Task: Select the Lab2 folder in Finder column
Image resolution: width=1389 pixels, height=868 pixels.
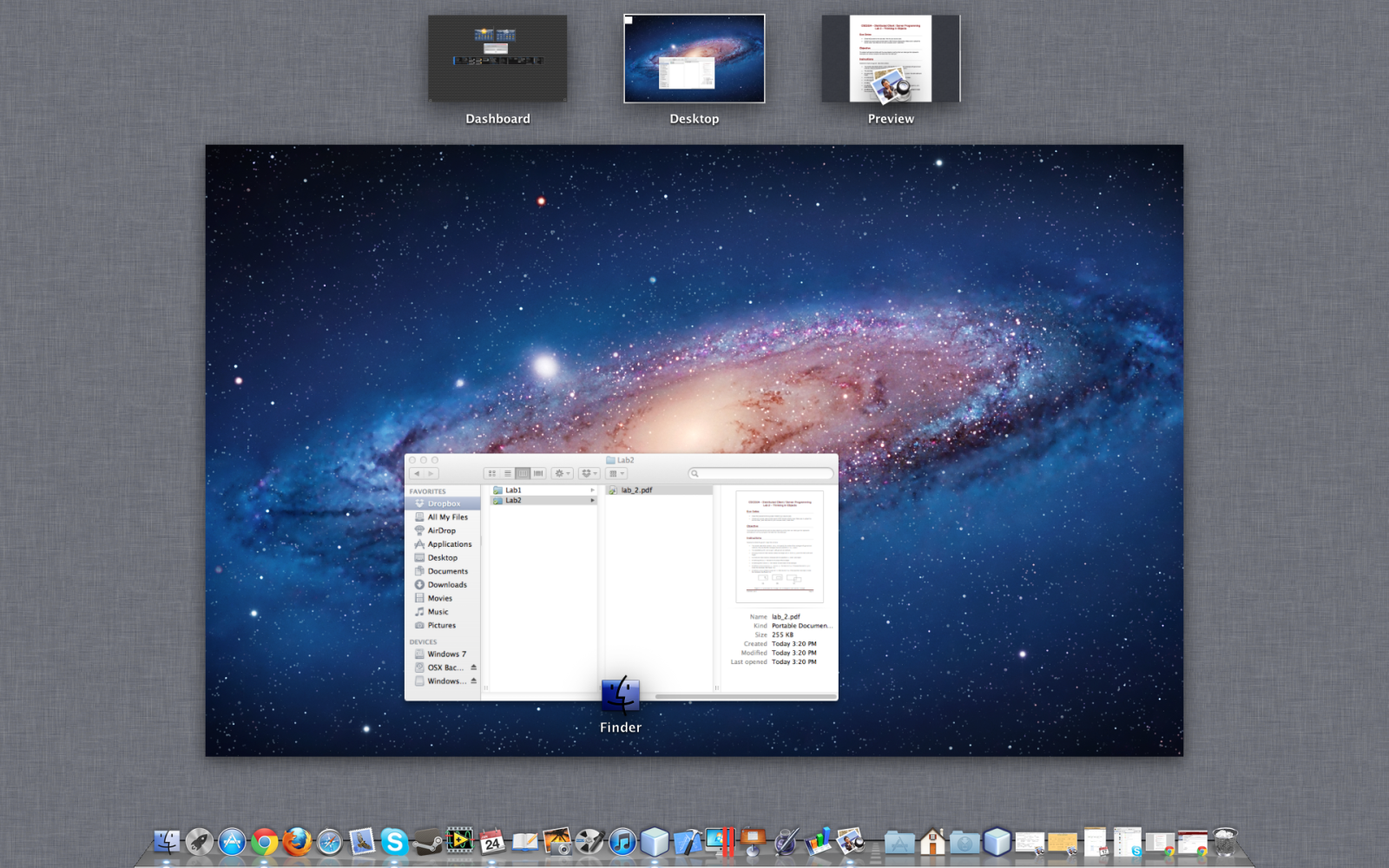Action: click(543, 501)
